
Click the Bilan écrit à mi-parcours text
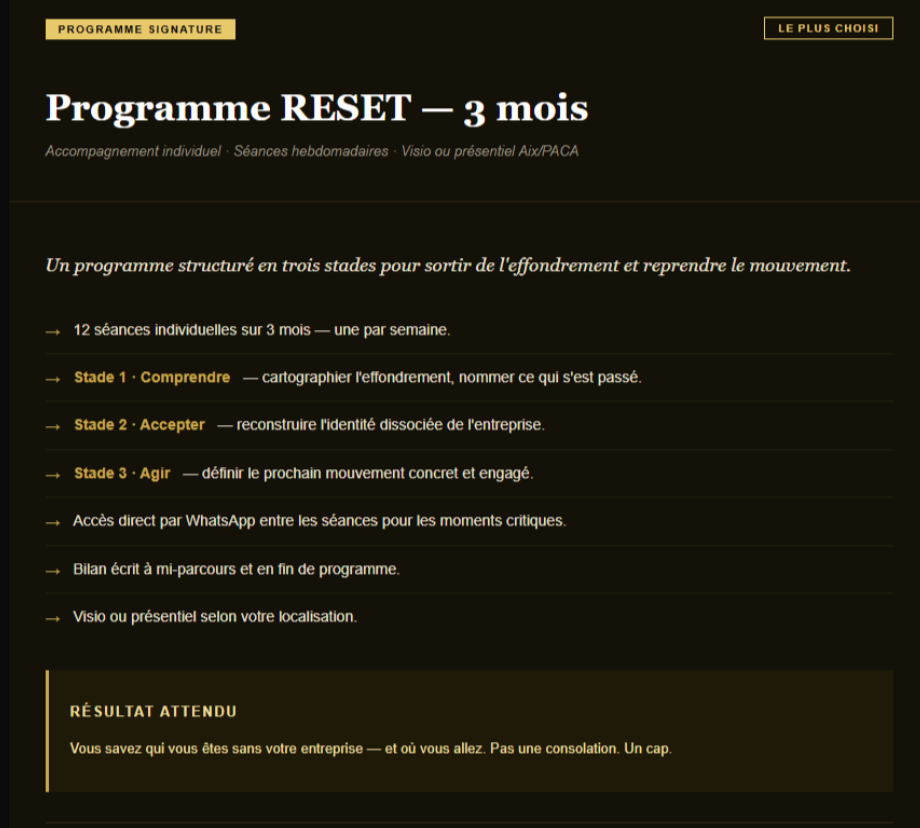236,569
